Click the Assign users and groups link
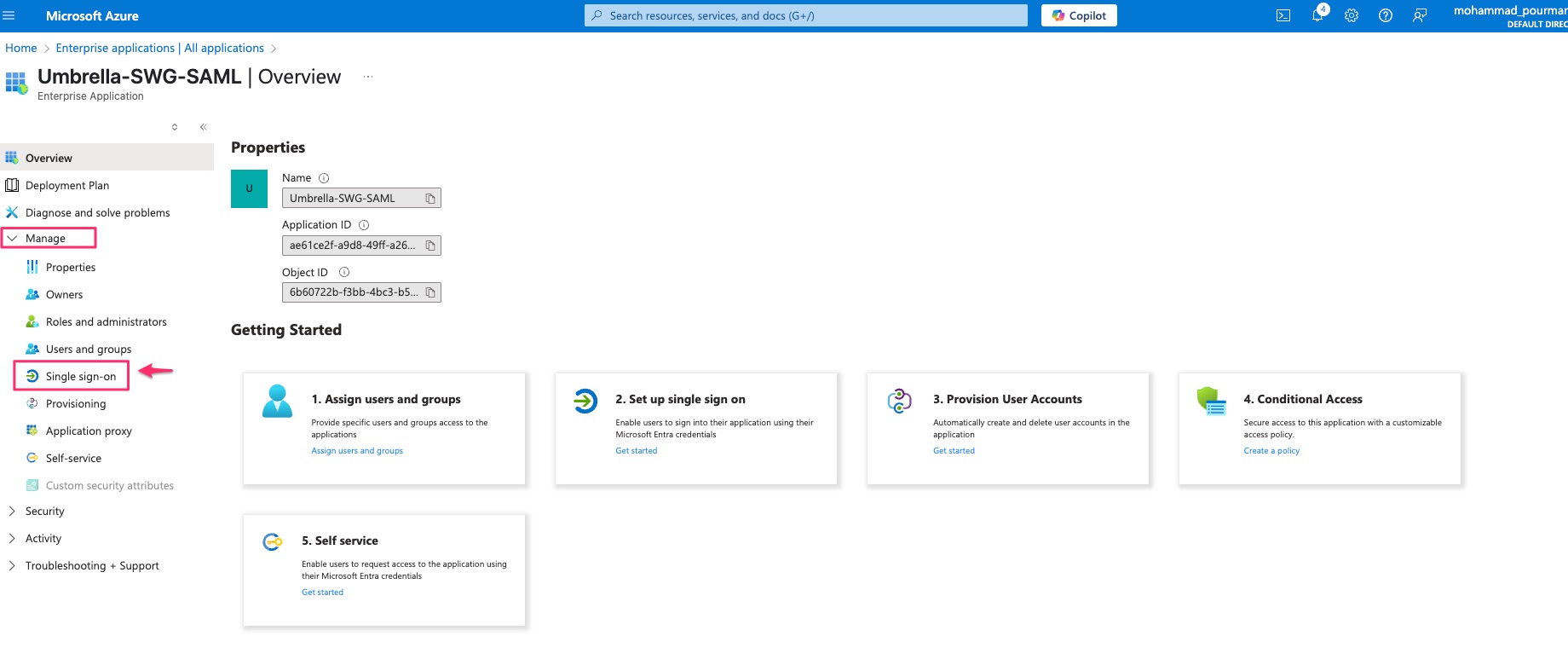1568x659 pixels. (x=357, y=451)
